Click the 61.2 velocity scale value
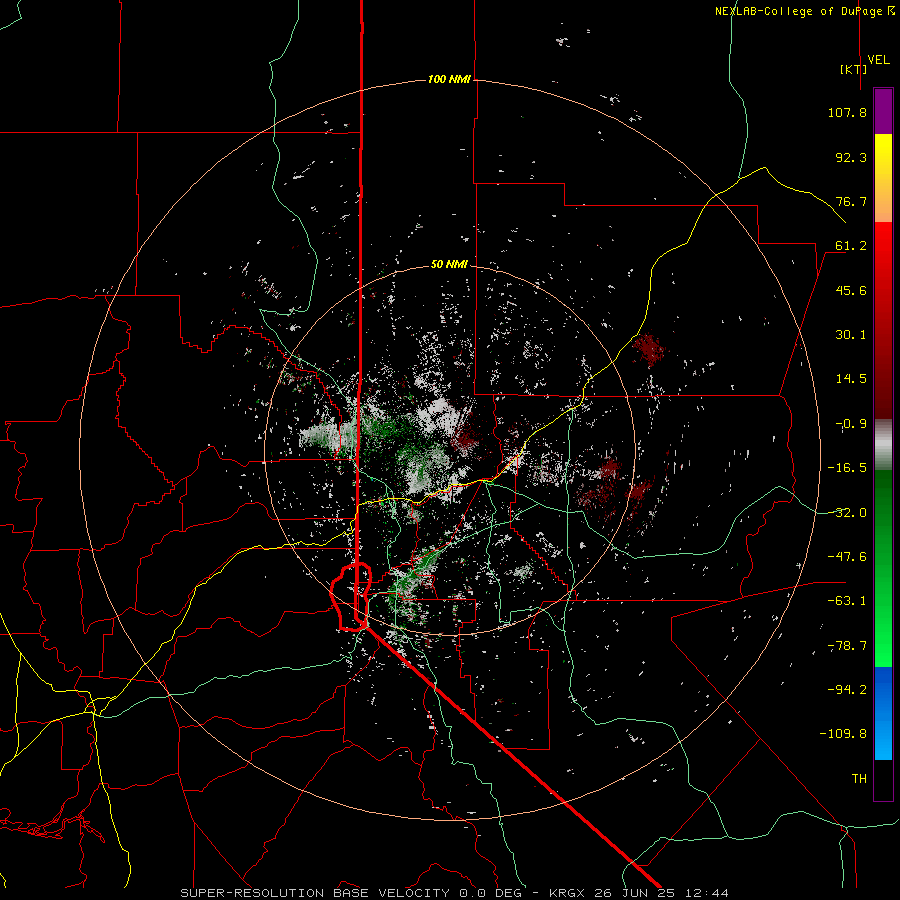900x900 pixels. click(x=851, y=246)
